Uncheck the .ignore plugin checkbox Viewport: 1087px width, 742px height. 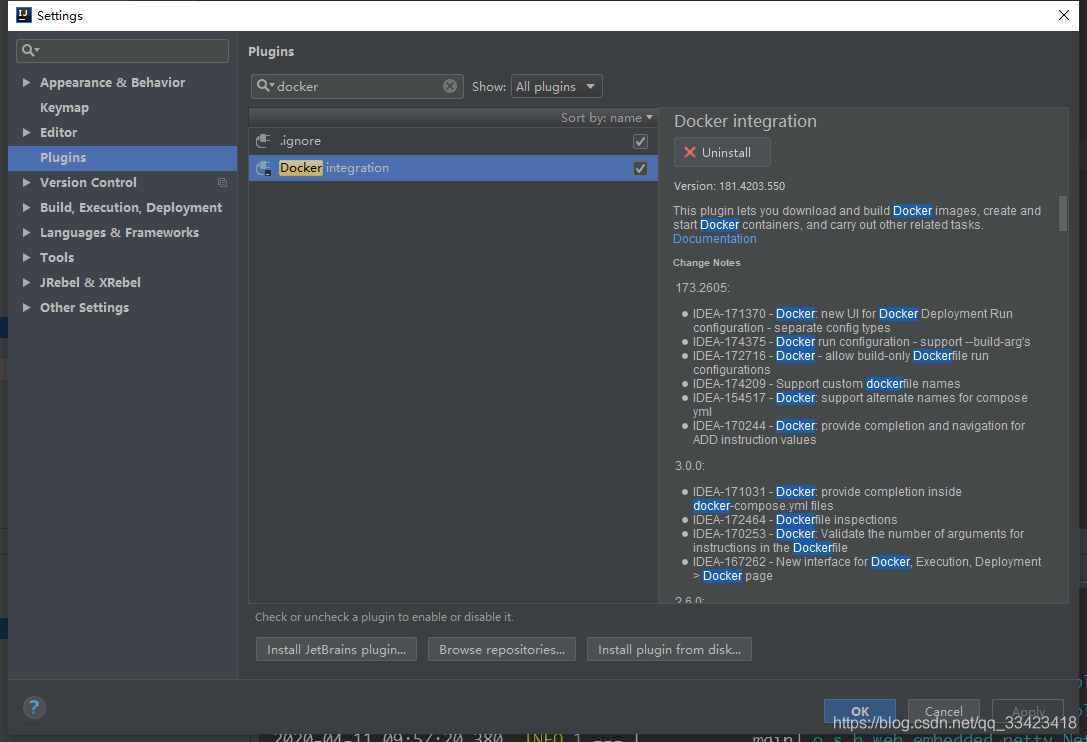(x=640, y=142)
